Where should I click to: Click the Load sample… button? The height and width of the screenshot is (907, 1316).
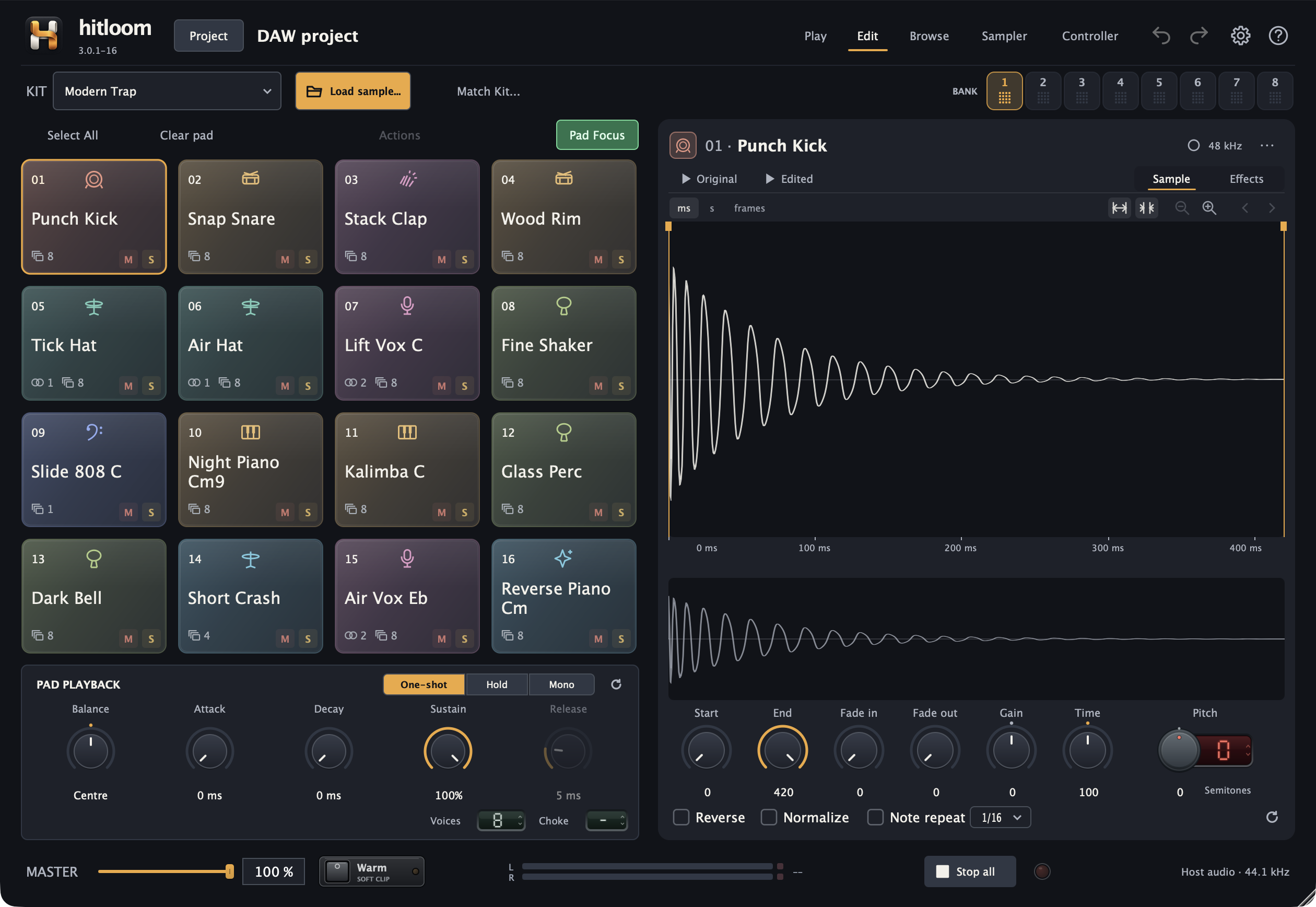[x=352, y=91]
